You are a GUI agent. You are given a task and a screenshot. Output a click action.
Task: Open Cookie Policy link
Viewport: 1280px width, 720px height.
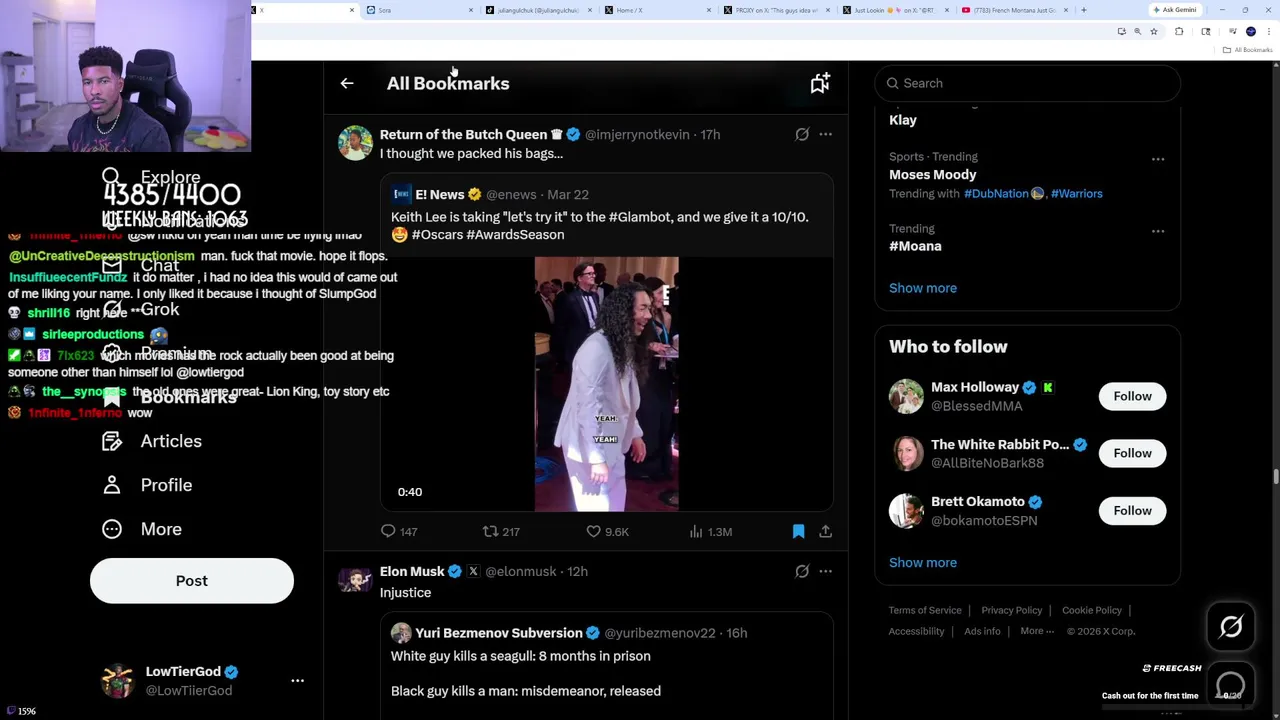point(1092,610)
